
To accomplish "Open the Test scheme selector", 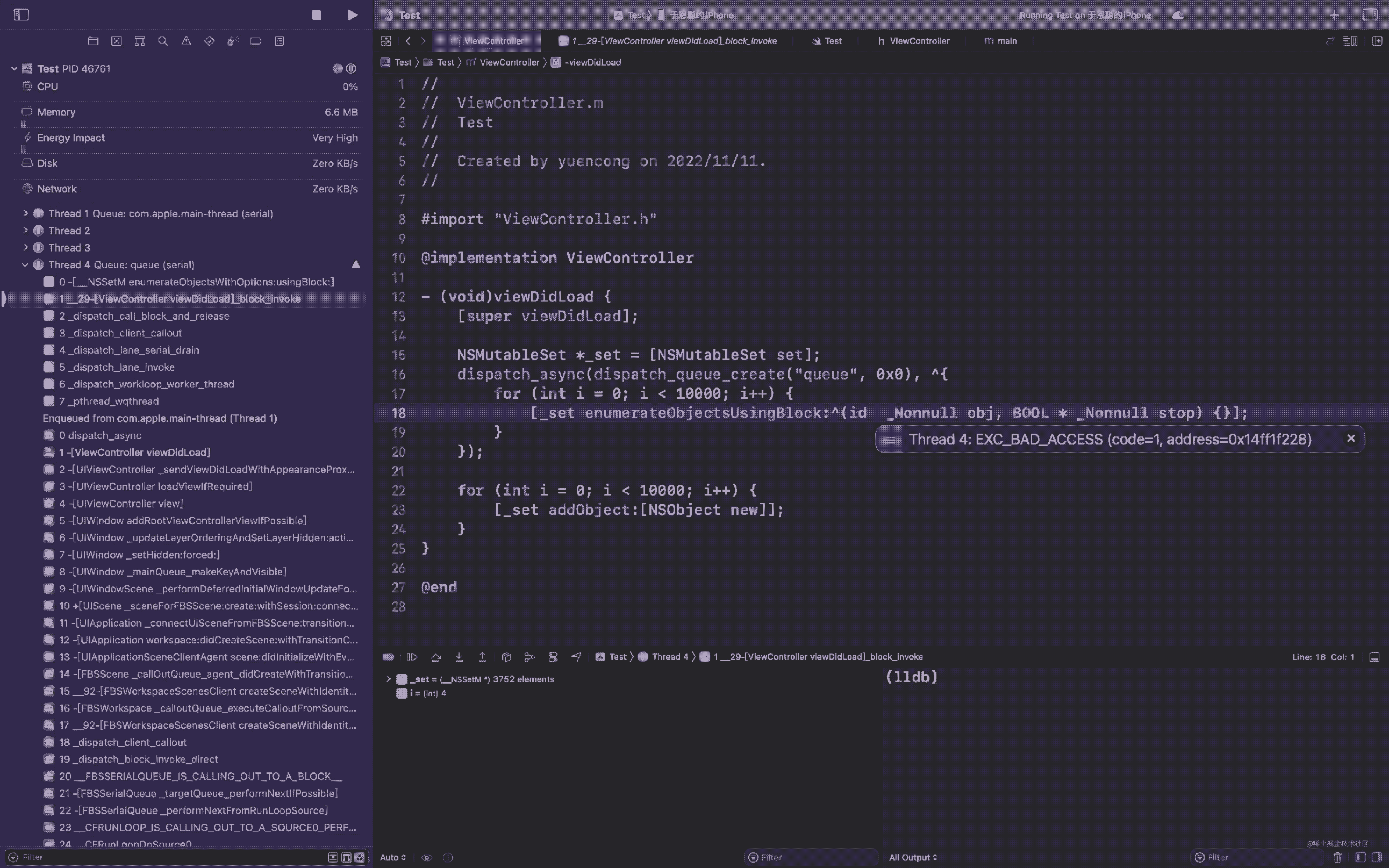I will pos(629,15).
